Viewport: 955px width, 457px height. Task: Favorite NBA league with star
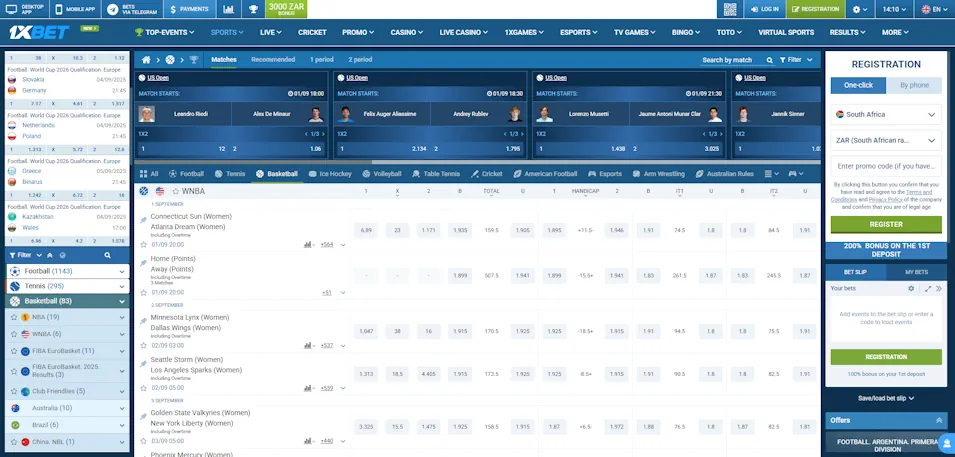tap(14, 317)
